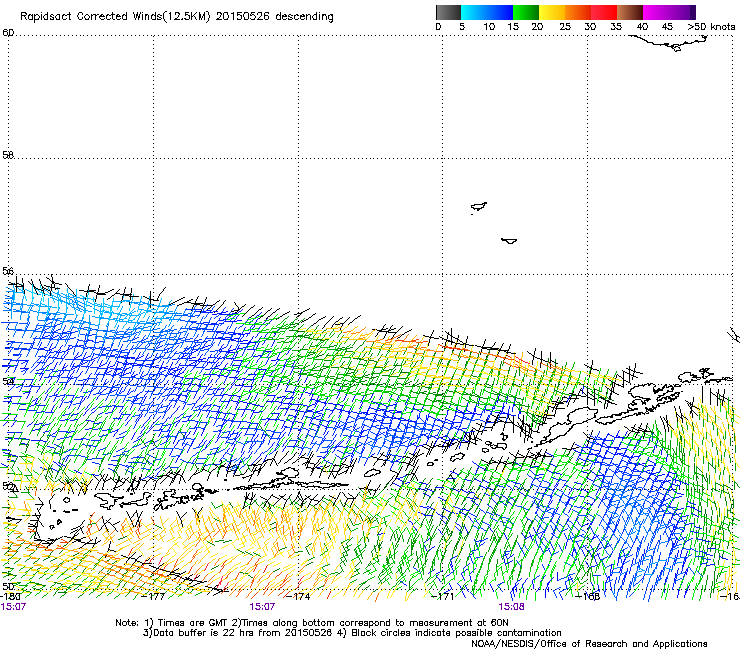Image resolution: width=740 pixels, height=650 pixels.
Task: Click the orange 25-30 knots legend segment
Action: click(577, 12)
